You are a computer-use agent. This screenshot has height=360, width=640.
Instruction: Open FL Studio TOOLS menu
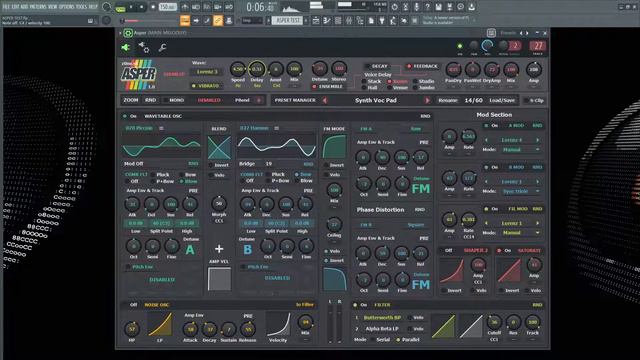(x=82, y=7)
